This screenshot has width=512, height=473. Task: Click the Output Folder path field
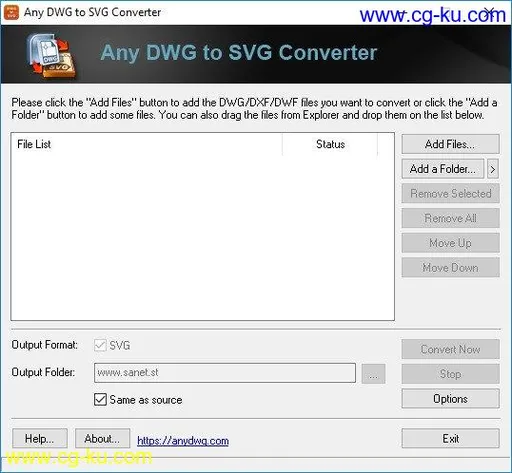(225, 373)
